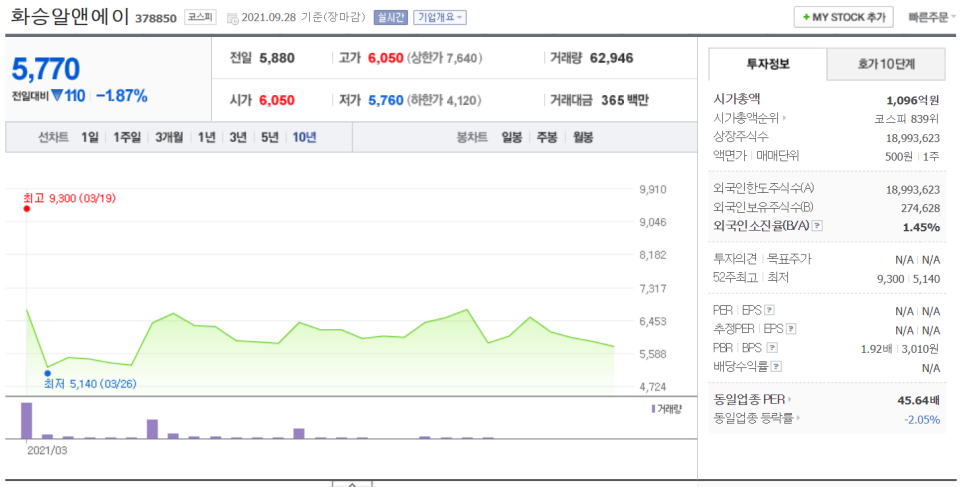This screenshot has height=487, width=966.
Task: Click the calendar icon before 2021.09.28
Action: coord(232,18)
